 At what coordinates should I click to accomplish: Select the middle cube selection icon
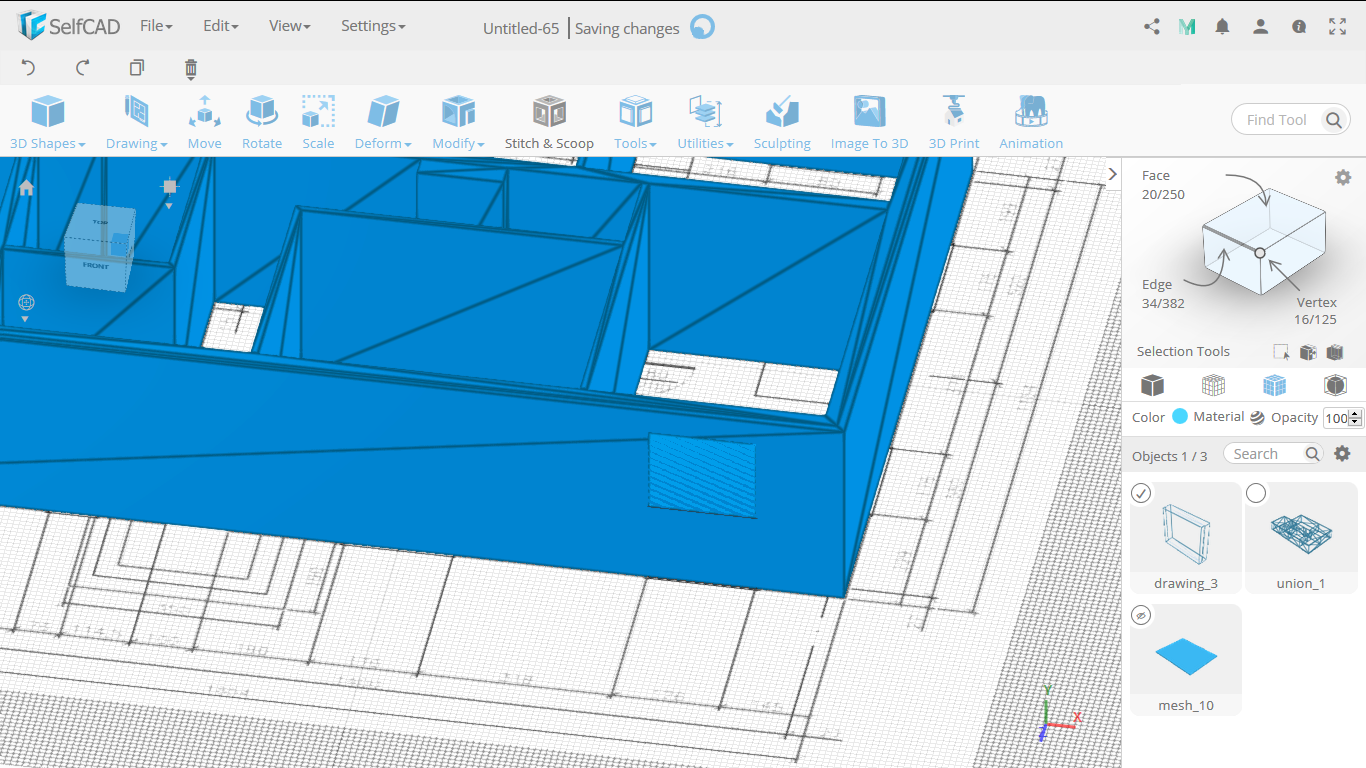[x=1308, y=352]
